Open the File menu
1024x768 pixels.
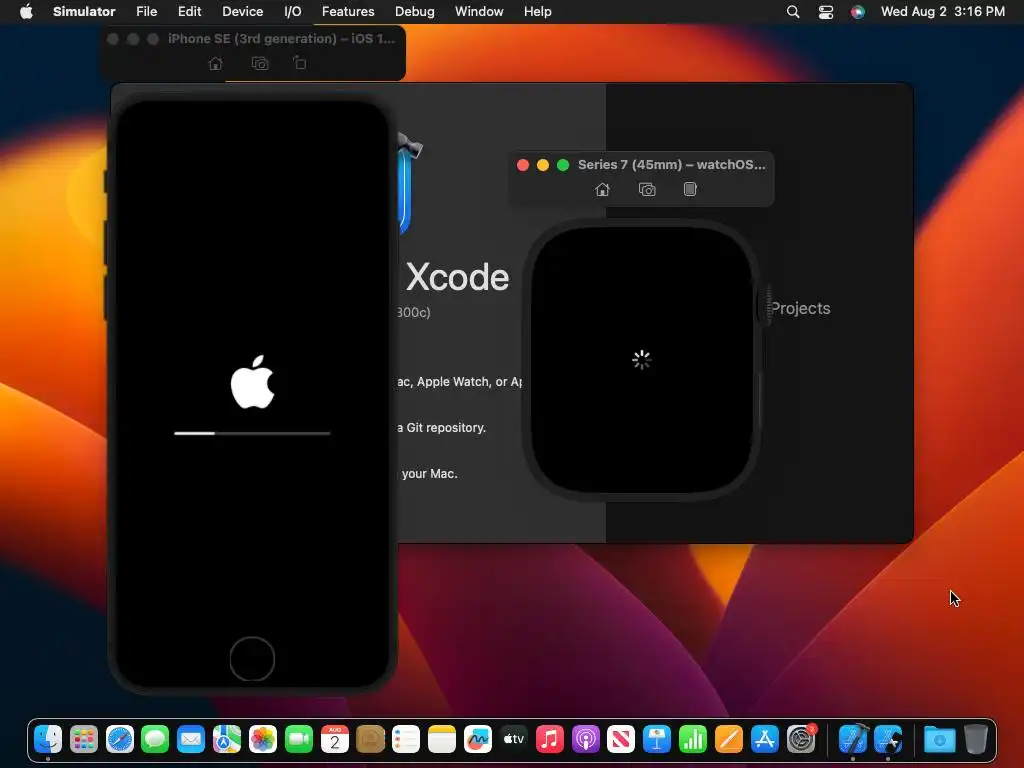pos(146,12)
